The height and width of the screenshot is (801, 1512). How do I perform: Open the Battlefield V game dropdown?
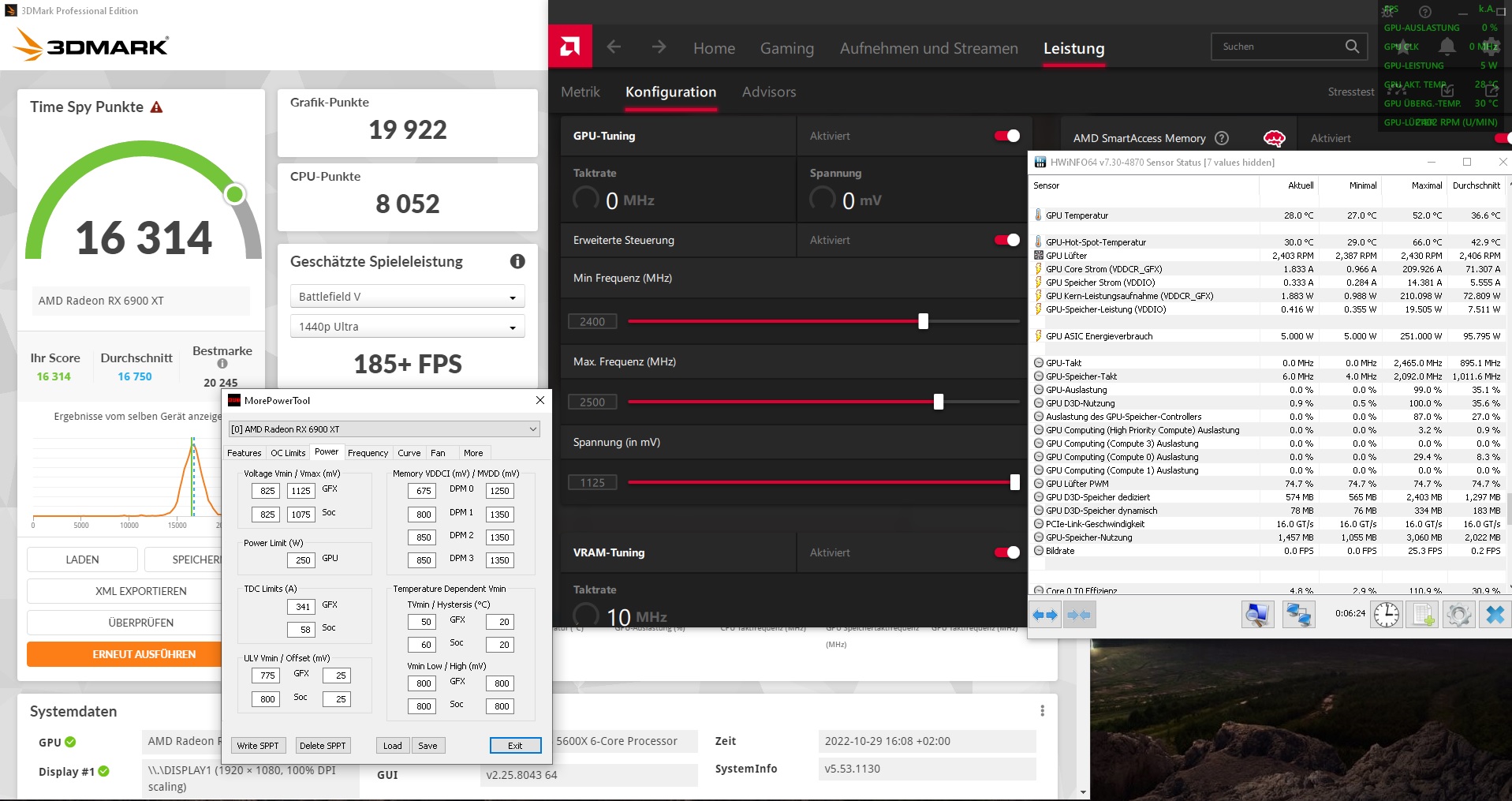pyautogui.click(x=407, y=297)
